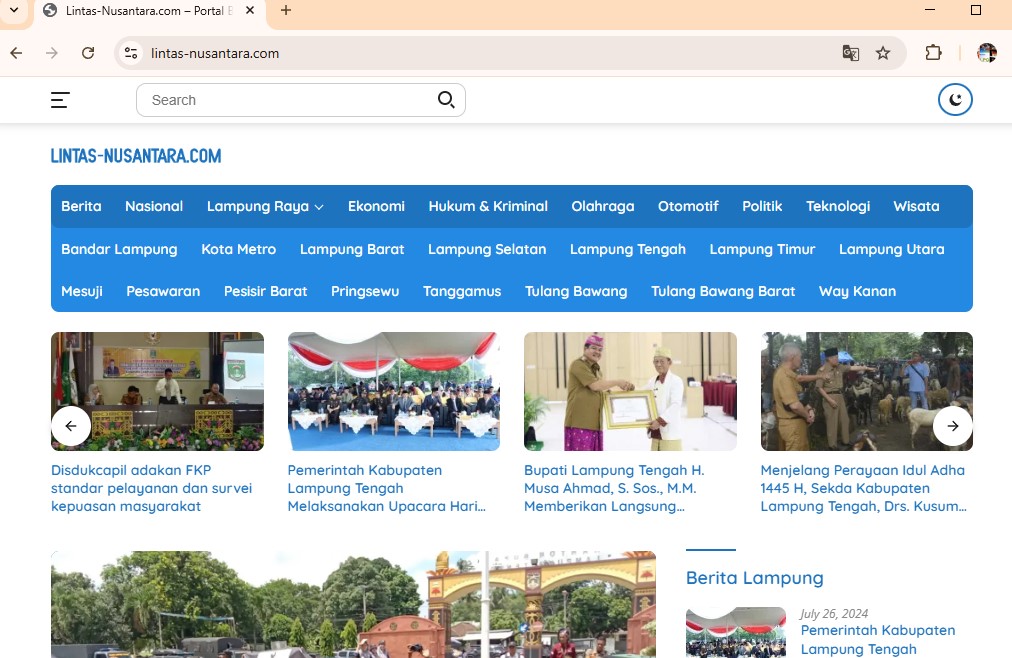Open the Chrome profile avatar

click(x=987, y=53)
